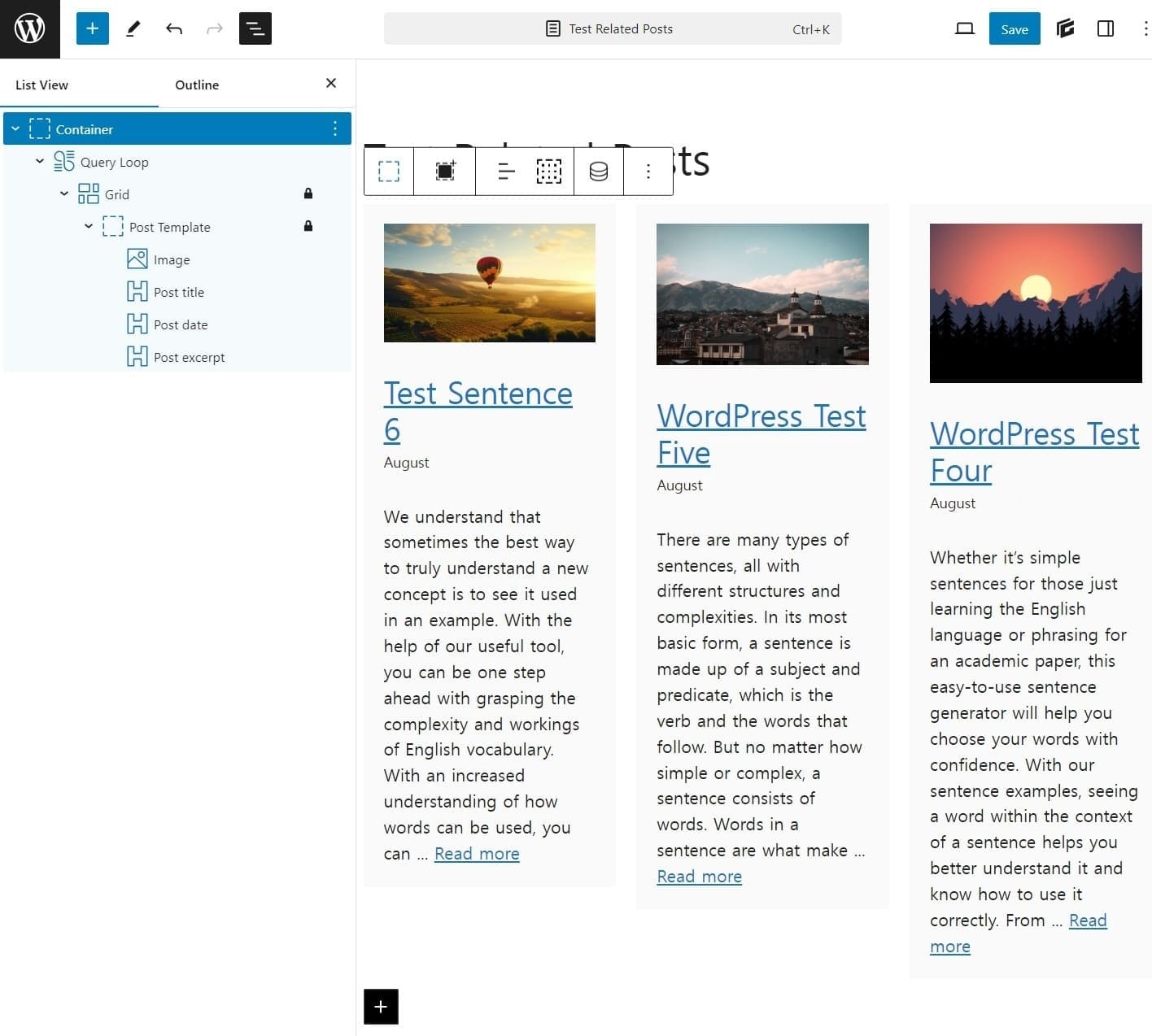Open block toolbar three-dot options

click(648, 172)
